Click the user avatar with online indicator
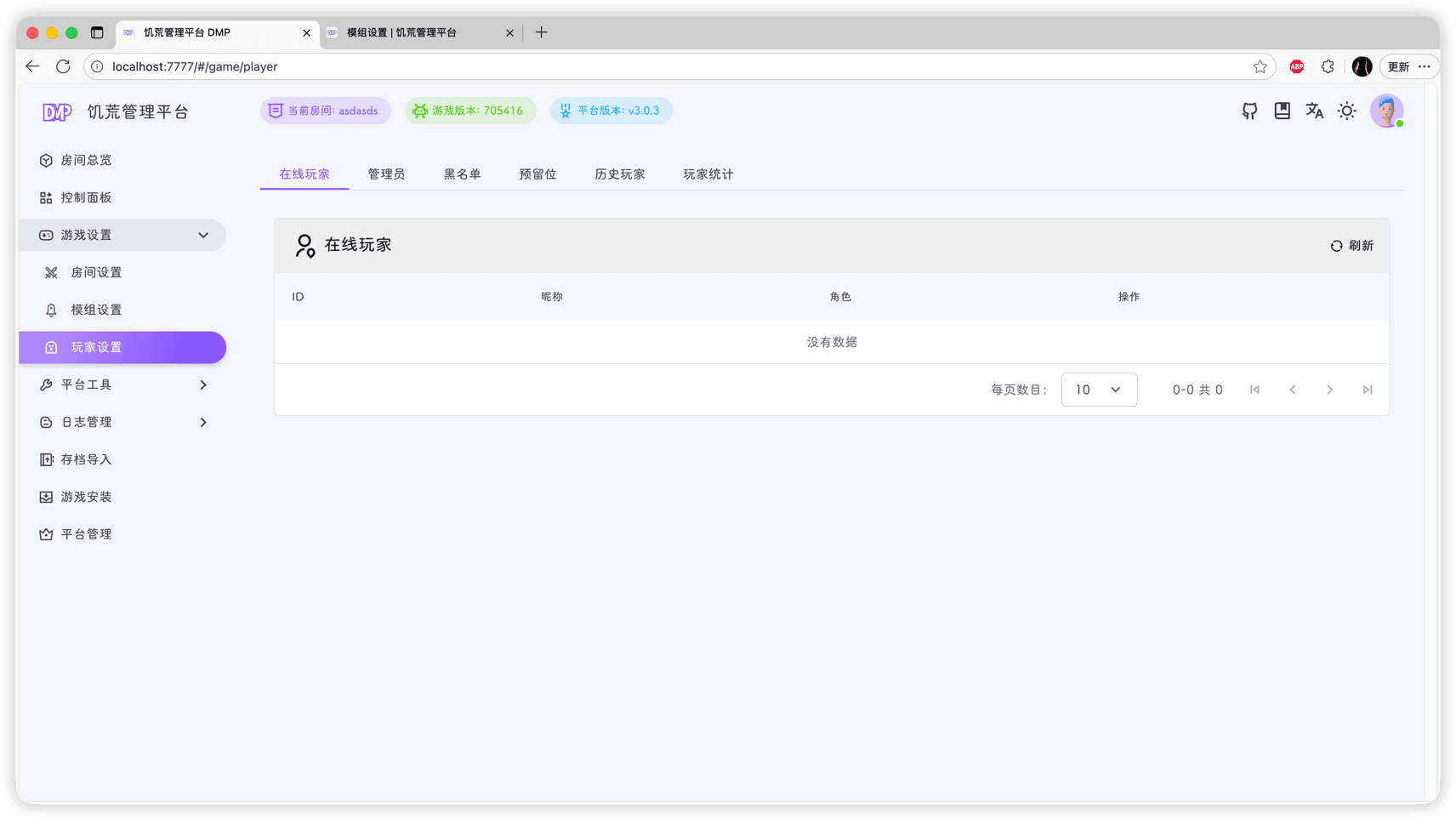This screenshot has height=820, width=1456. pos(1386,111)
